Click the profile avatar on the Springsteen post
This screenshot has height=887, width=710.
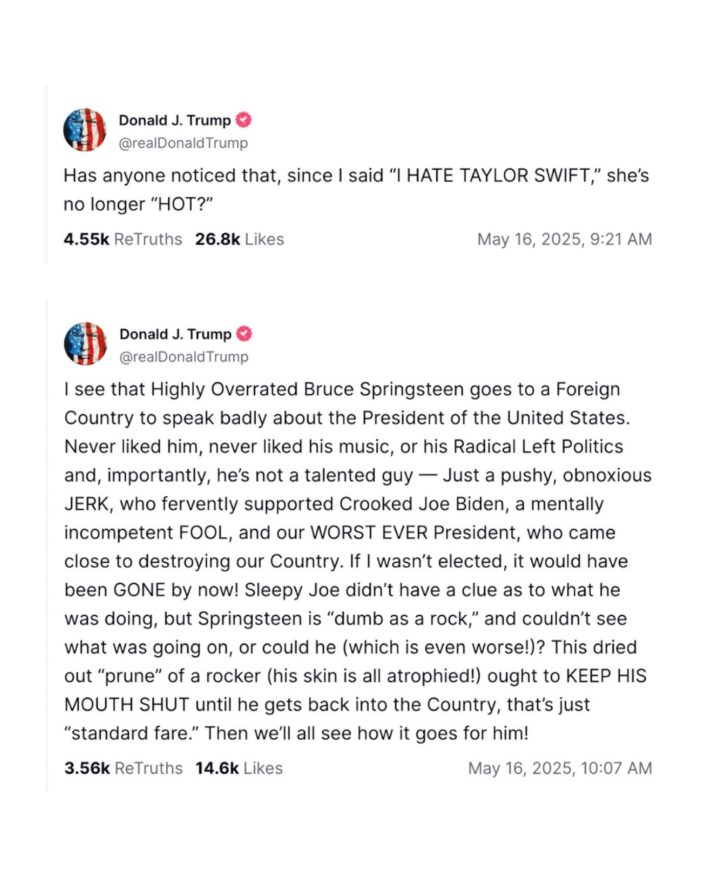(x=85, y=344)
